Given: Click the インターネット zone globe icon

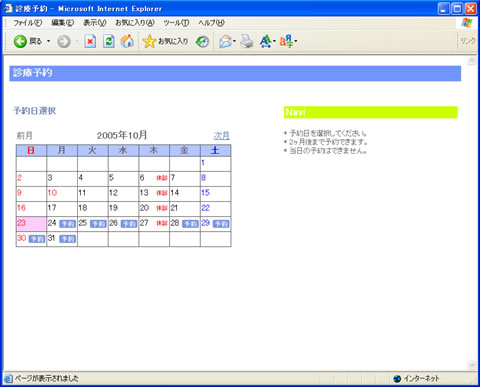Looking at the screenshot, I should [397, 379].
